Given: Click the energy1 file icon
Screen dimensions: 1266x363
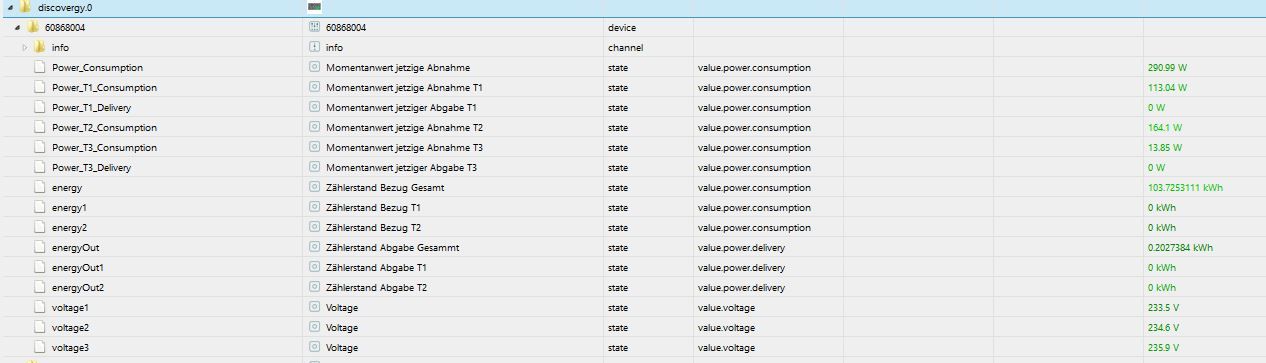Looking at the screenshot, I should click(39, 207).
